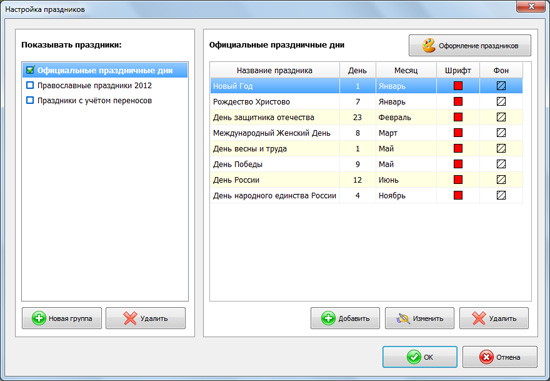Click day value 23 for Февраль
This screenshot has height=381, width=550.
pyautogui.click(x=357, y=117)
